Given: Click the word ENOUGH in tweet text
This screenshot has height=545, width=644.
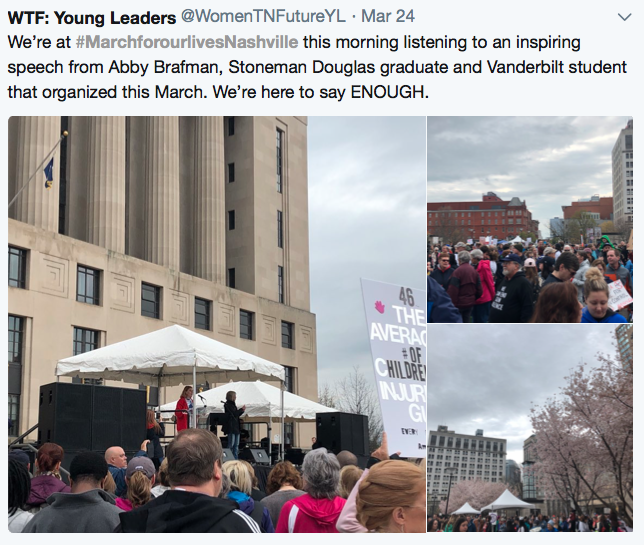Looking at the screenshot, I should pos(387,92).
